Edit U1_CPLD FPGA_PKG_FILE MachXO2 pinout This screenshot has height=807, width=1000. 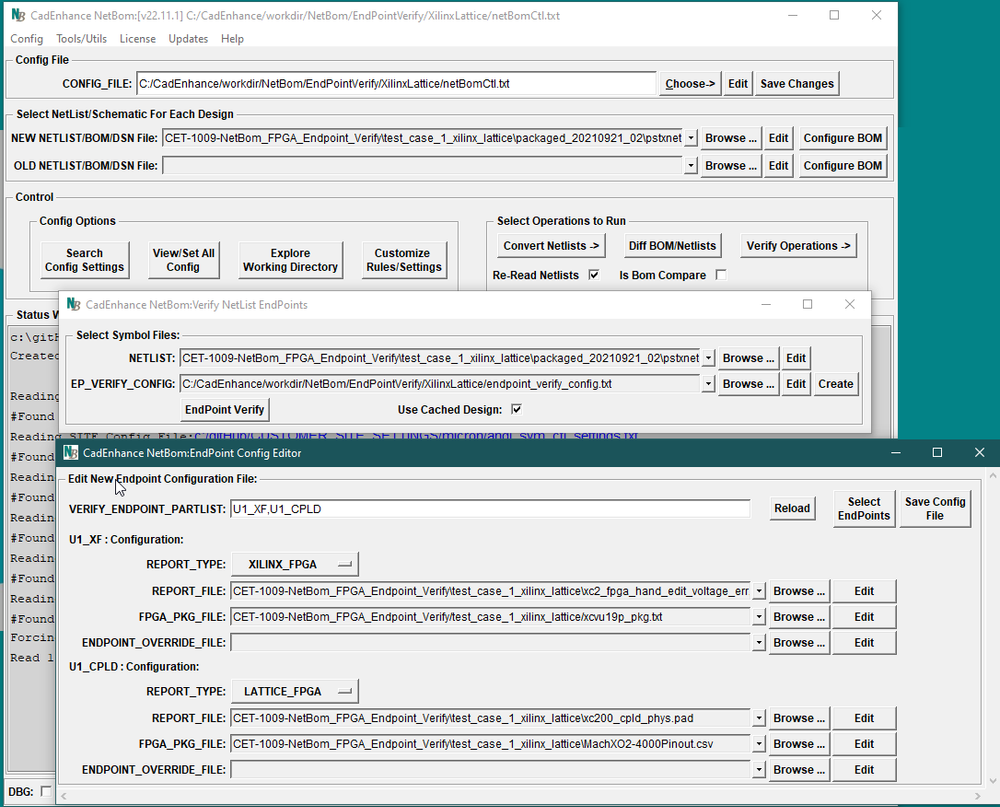pos(864,744)
